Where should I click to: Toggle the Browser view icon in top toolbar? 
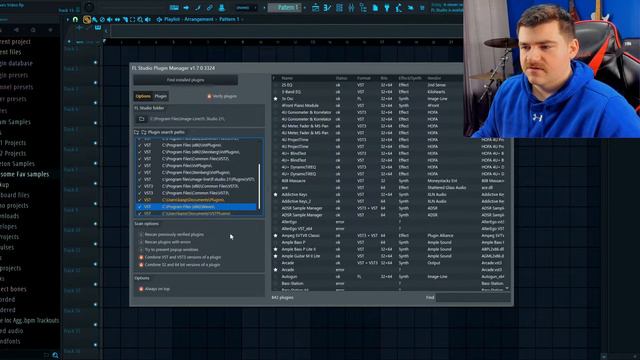click(x=363, y=8)
